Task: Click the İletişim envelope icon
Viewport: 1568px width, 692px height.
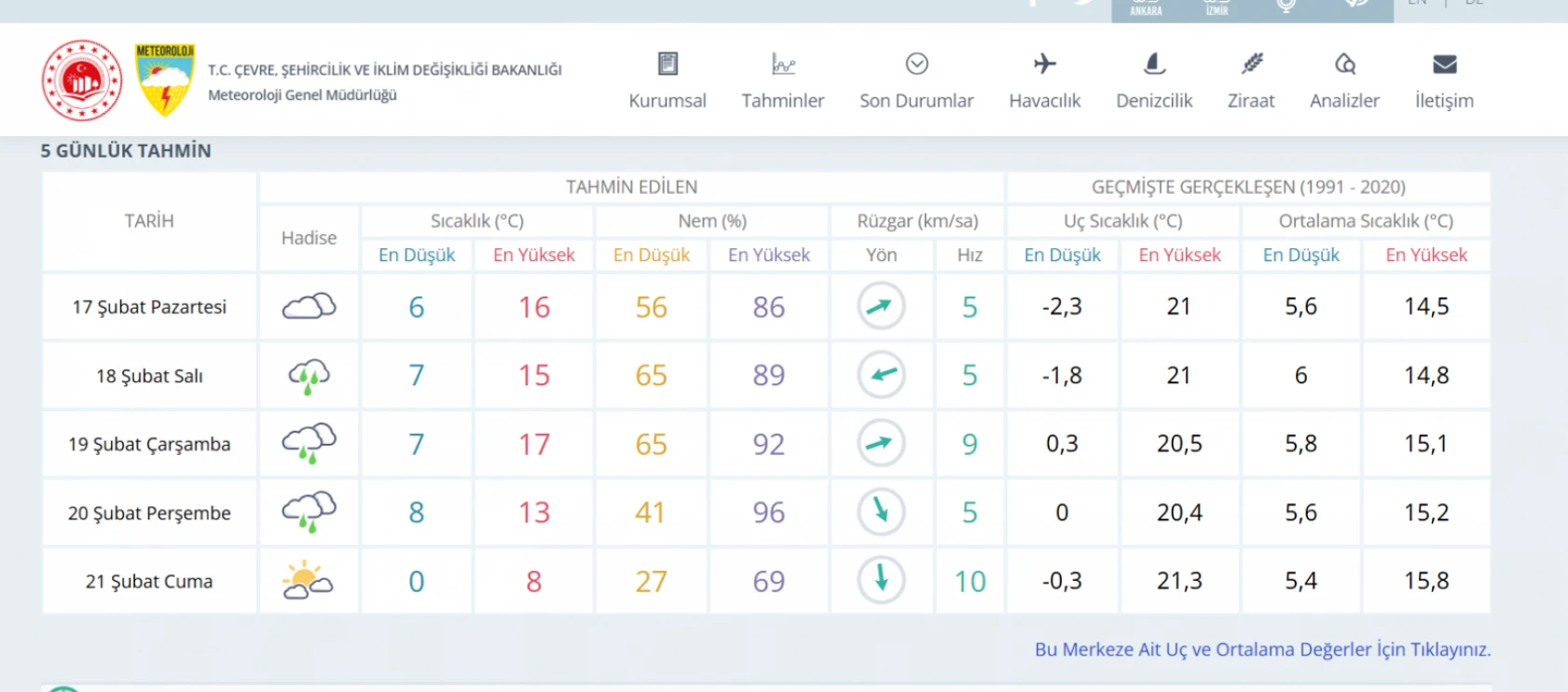Action: pyautogui.click(x=1444, y=64)
